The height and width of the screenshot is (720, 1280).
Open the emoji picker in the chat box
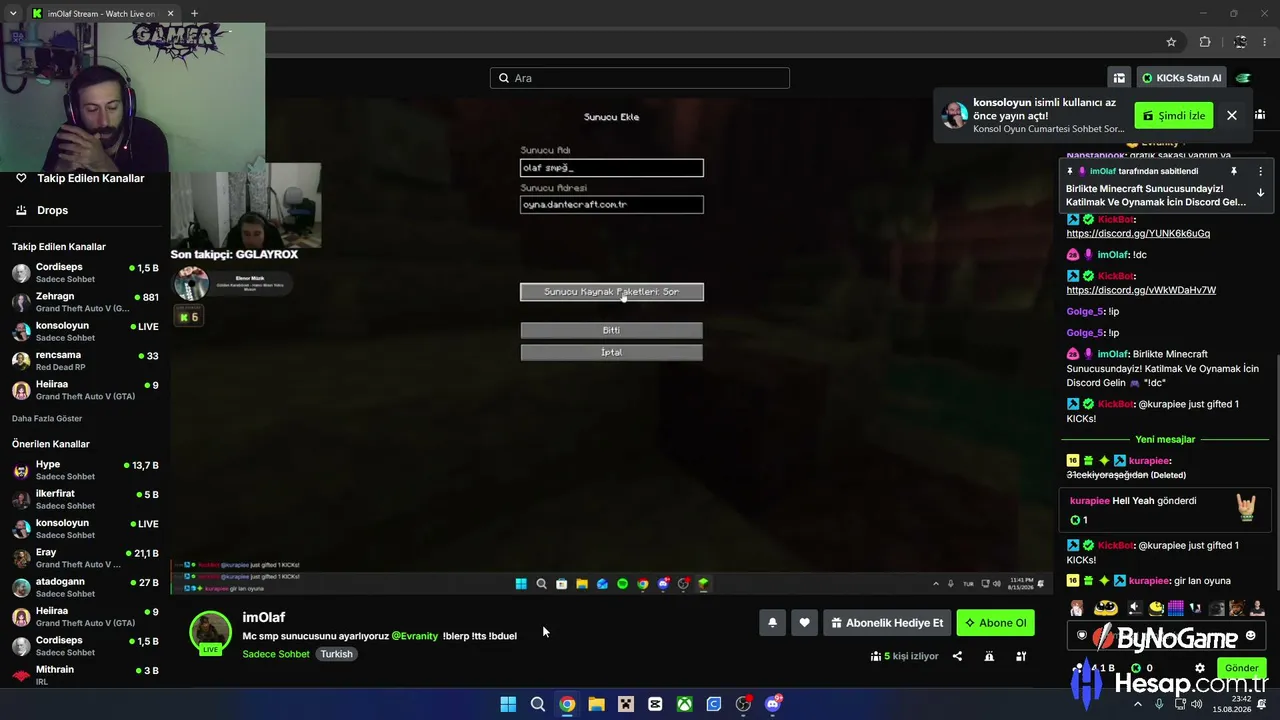1250,636
